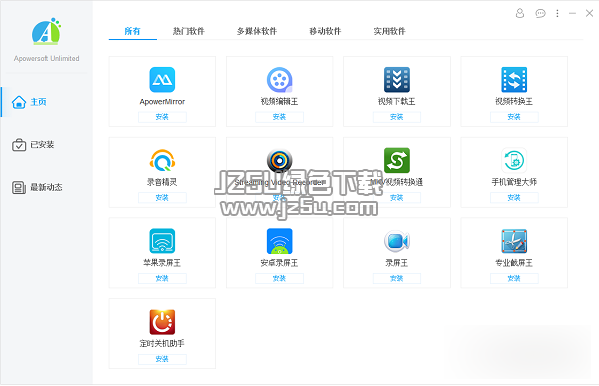Click 安装 under 录屏王
The width and height of the screenshot is (599, 386).
[397, 278]
